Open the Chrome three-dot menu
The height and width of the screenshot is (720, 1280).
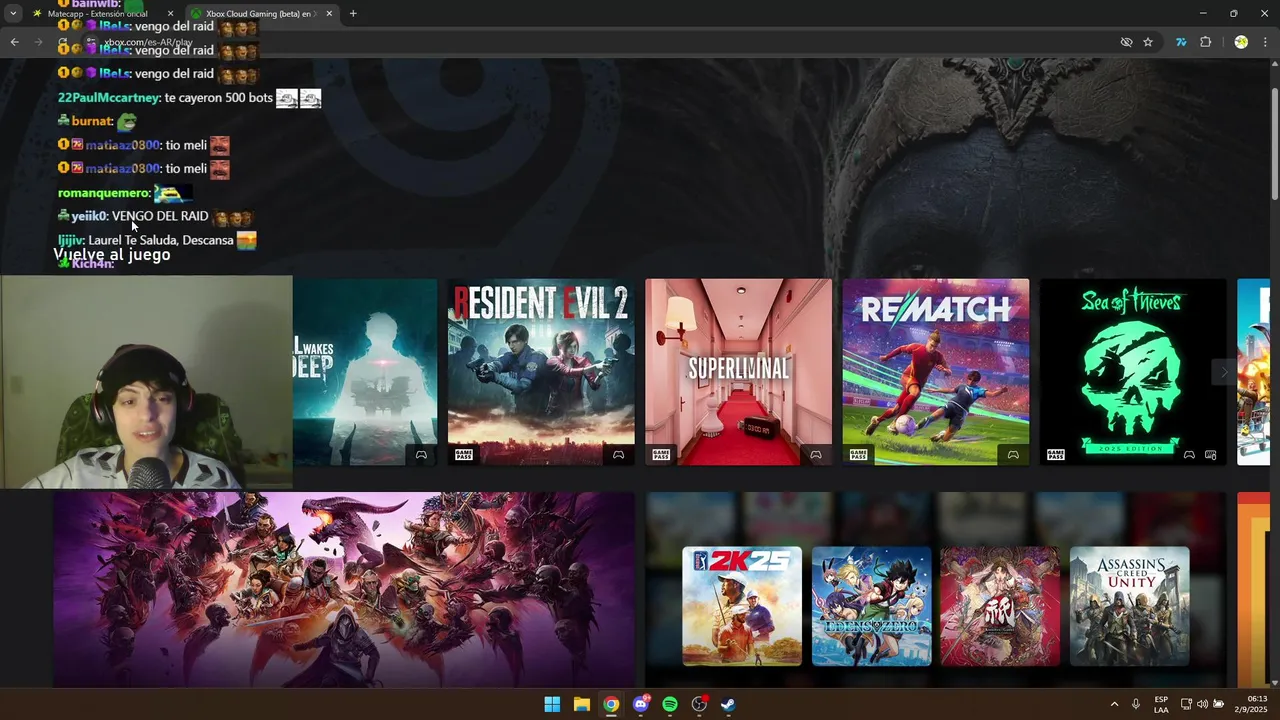pyautogui.click(x=1266, y=42)
